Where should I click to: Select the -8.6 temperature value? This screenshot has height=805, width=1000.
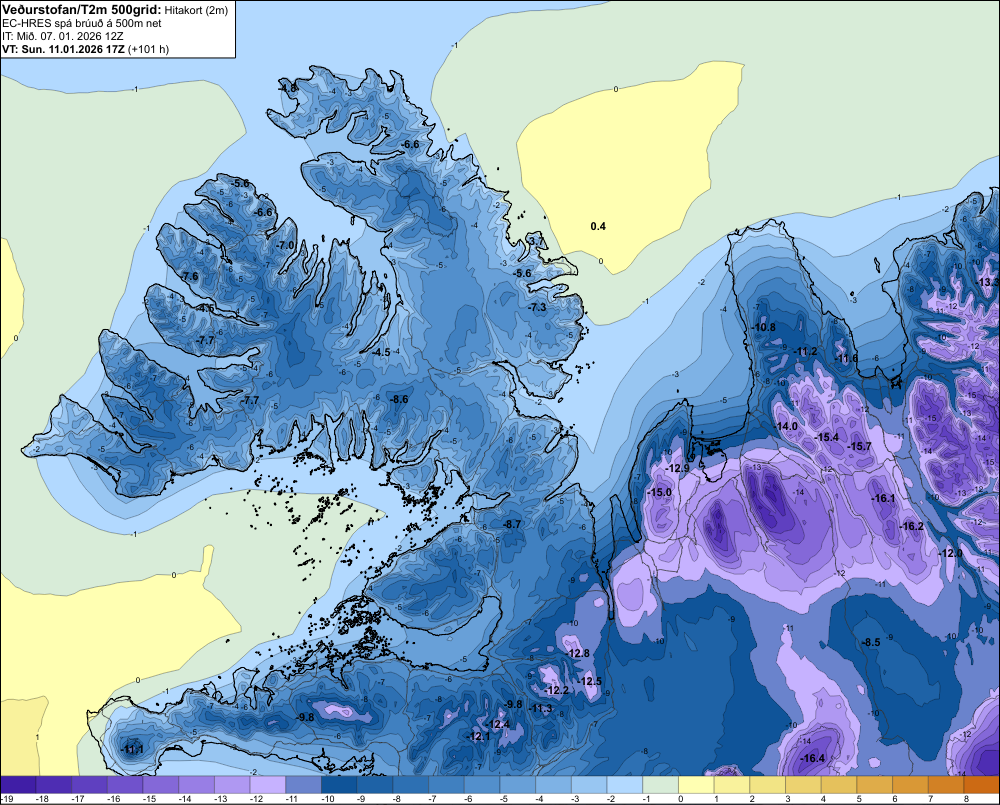point(399,399)
